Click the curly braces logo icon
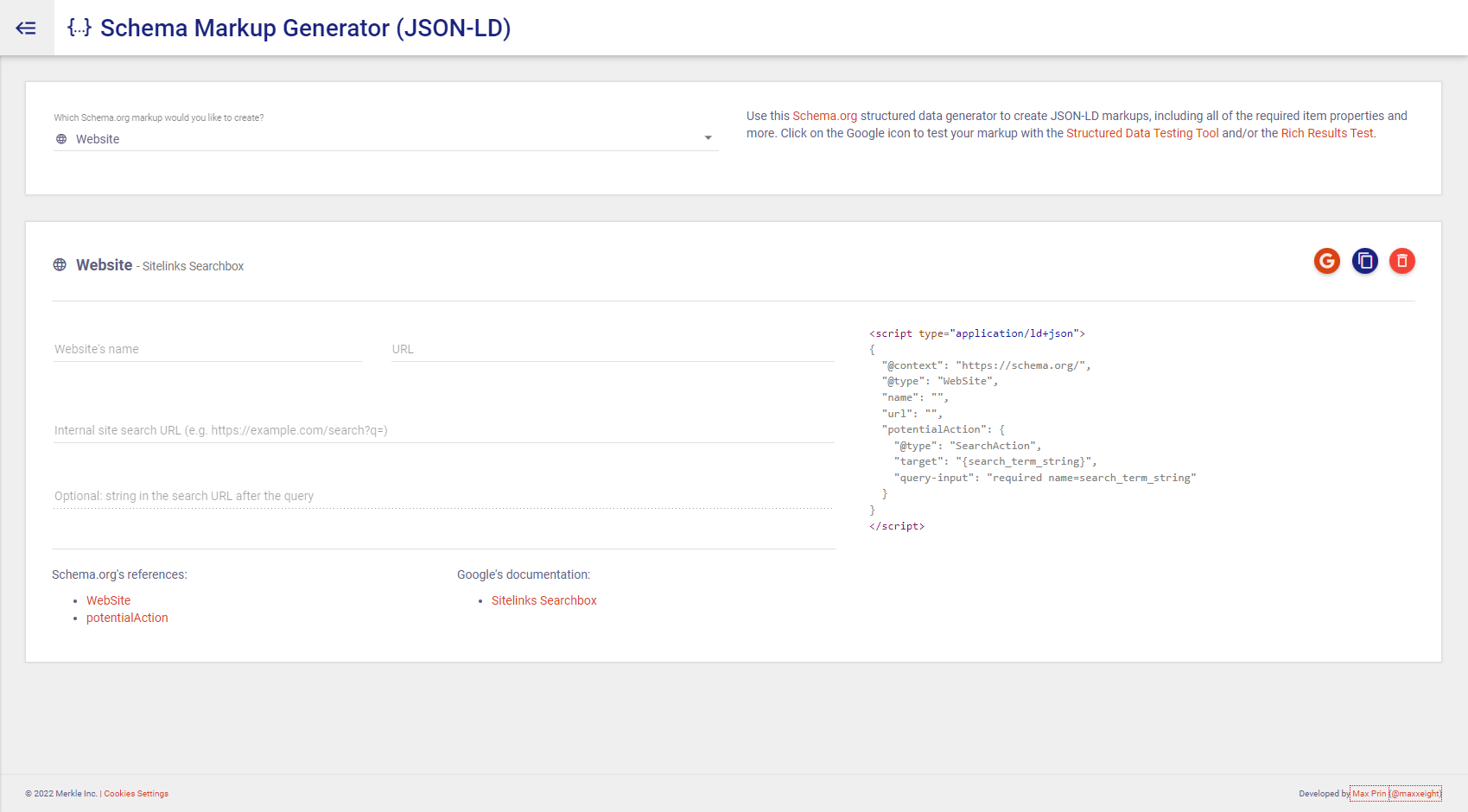 [x=79, y=28]
